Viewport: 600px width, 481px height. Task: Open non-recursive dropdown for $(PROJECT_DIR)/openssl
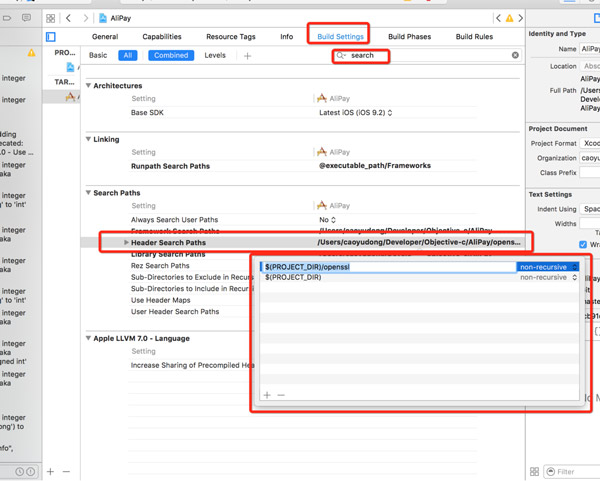[547, 267]
